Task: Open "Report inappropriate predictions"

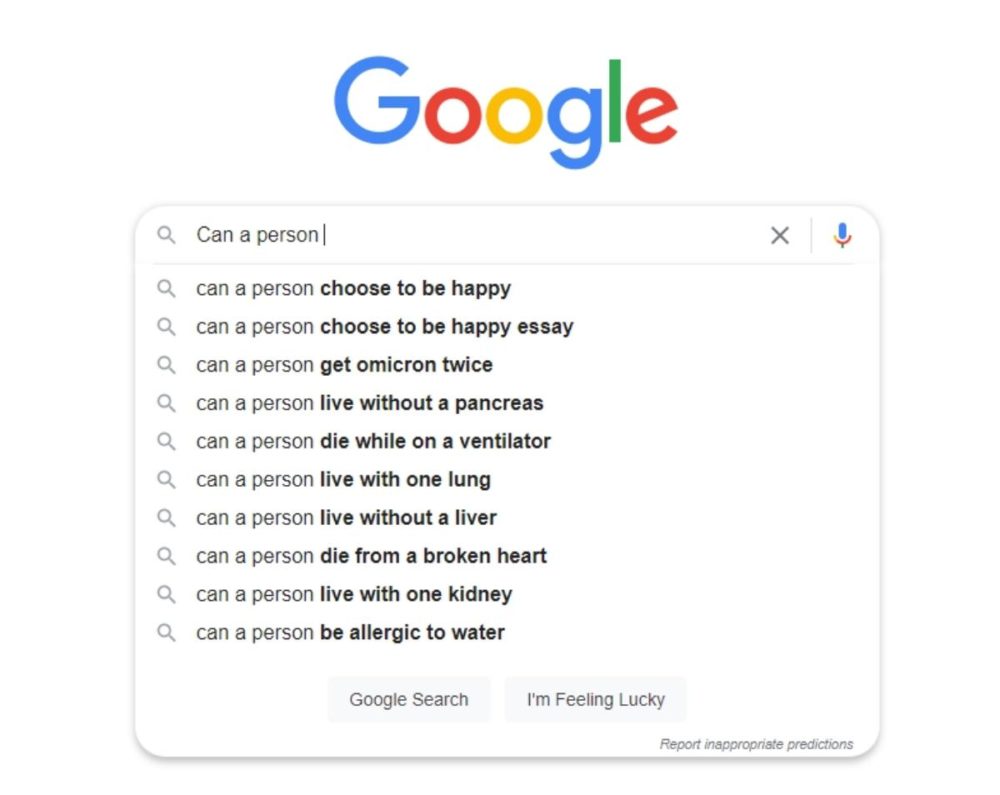Action: click(756, 744)
